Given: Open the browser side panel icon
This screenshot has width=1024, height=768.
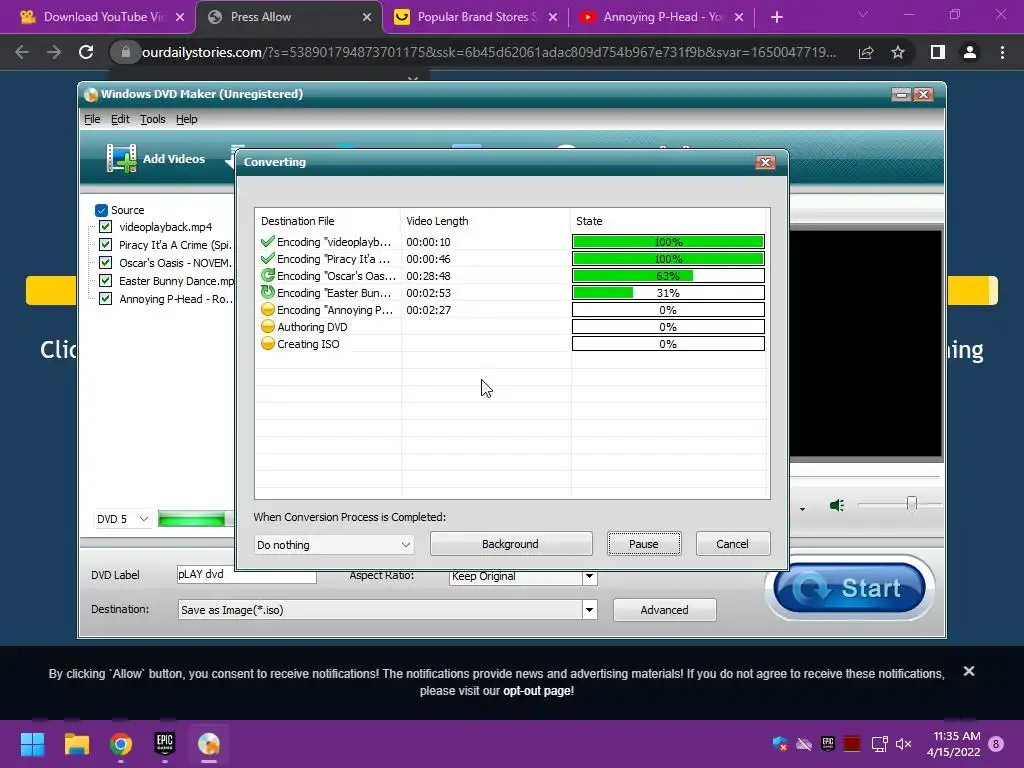Looking at the screenshot, I should coord(937,52).
